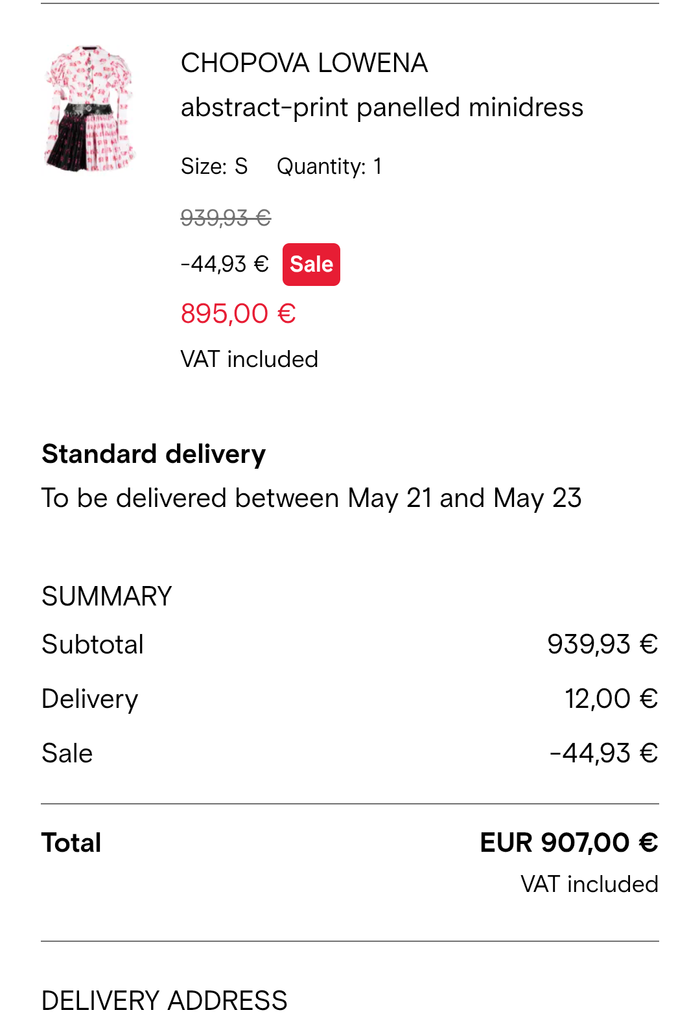Screen dimensions: 700x1024
Task: Click the red Sale badge
Action: pyautogui.click(x=311, y=264)
